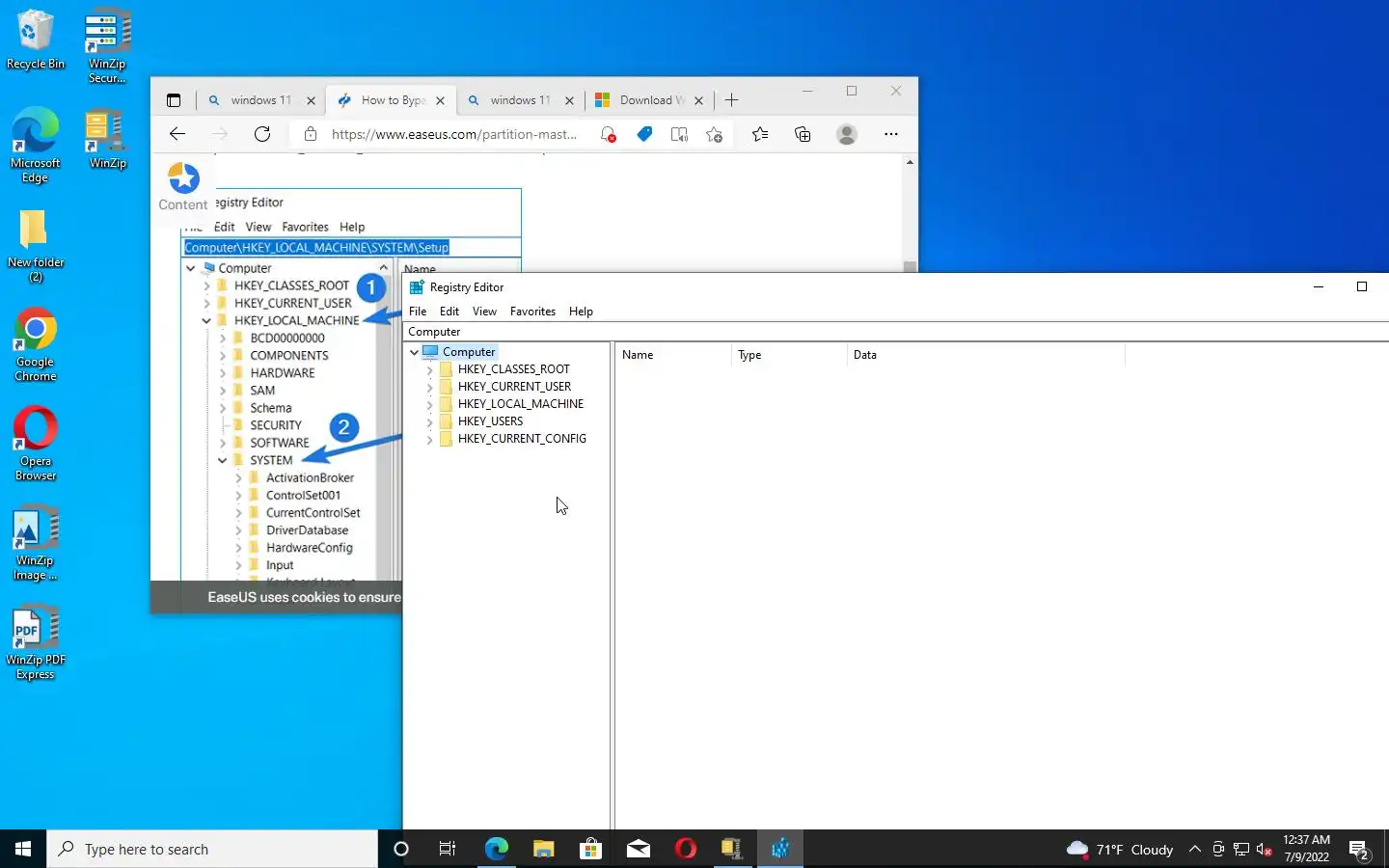This screenshot has height=868, width=1389.
Task: Open the WinZip desktop shortcut
Action: click(x=107, y=140)
